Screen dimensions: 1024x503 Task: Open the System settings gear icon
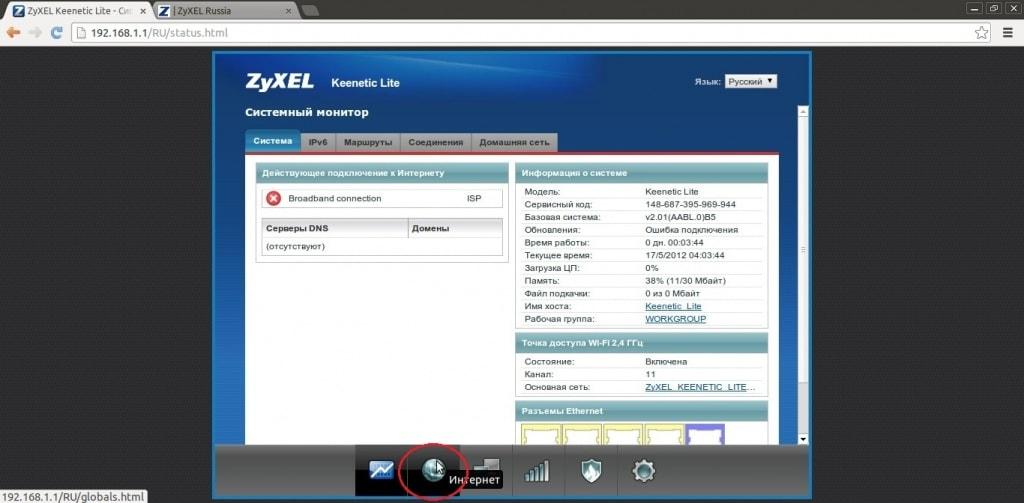tap(643, 471)
